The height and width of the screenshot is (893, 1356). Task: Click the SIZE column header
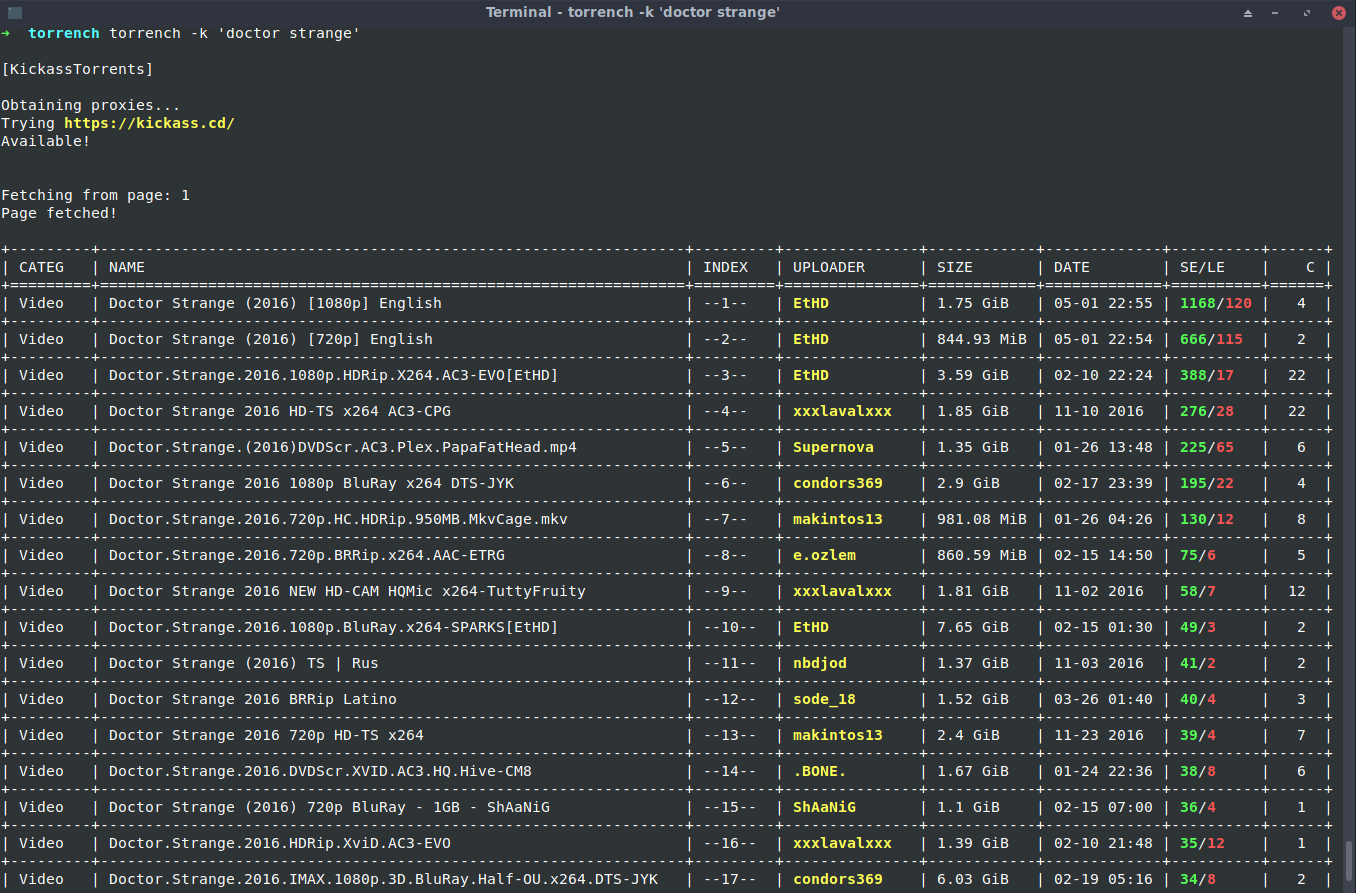955,267
